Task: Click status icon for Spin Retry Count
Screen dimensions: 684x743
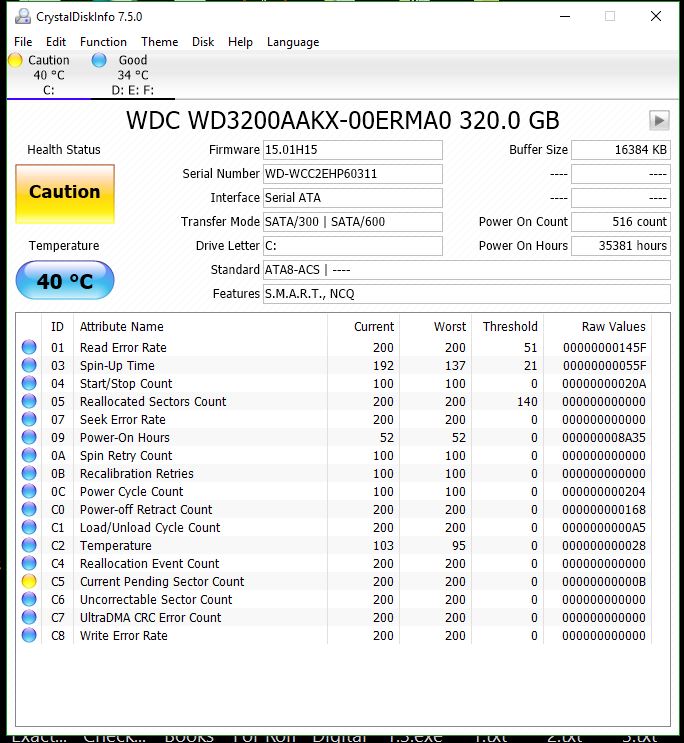Action: pos(29,455)
